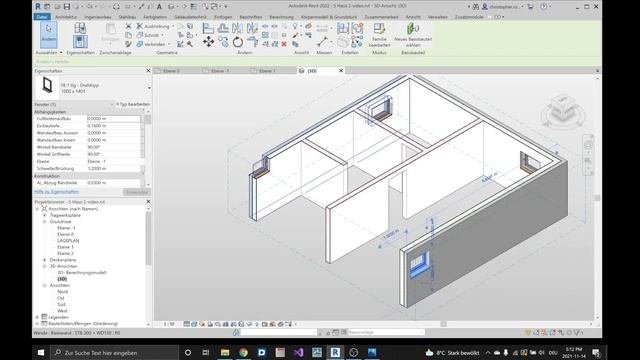Open Einfügen ribbon tab

[223, 17]
